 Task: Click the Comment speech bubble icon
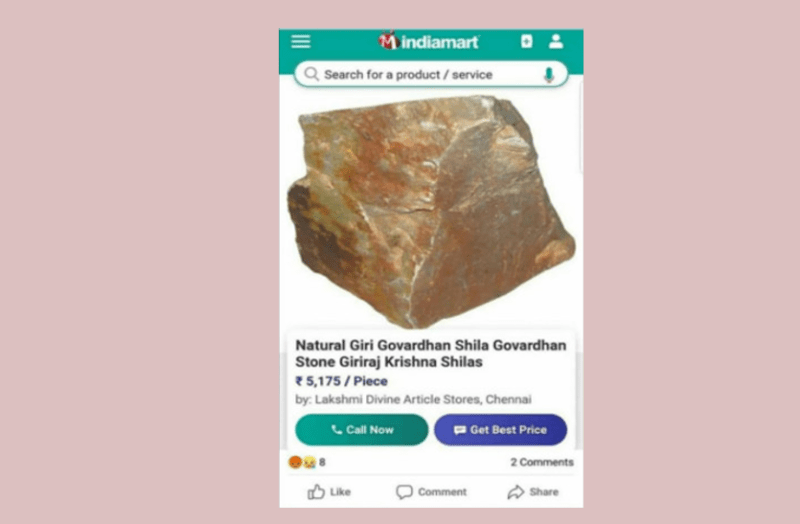[404, 492]
